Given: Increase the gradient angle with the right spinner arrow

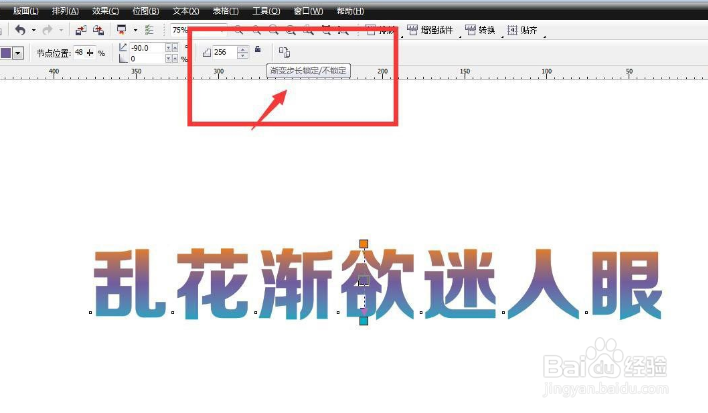Looking at the screenshot, I should pyautogui.click(x=175, y=48).
